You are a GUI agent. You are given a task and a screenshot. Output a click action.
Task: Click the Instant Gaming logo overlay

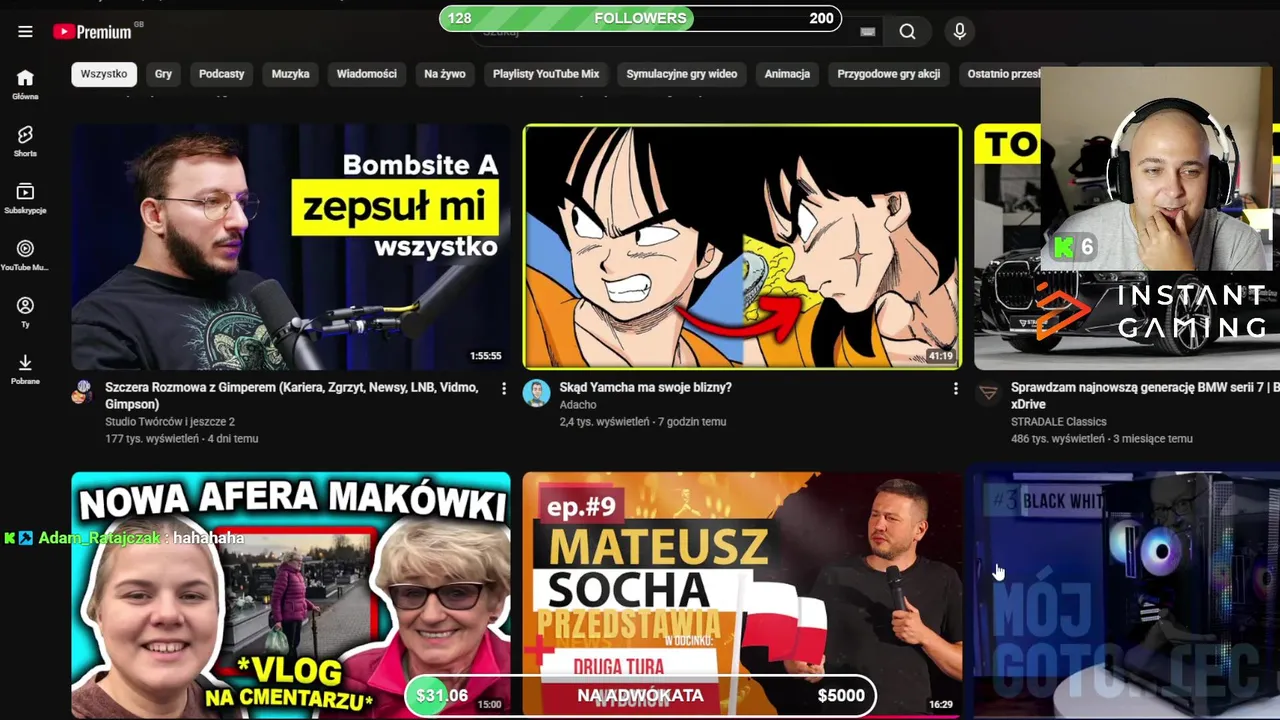pyautogui.click(x=1152, y=311)
